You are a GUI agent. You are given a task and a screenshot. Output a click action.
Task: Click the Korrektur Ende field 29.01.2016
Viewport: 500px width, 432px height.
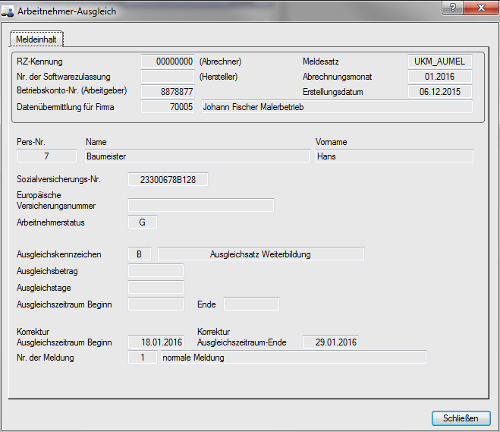(x=331, y=342)
